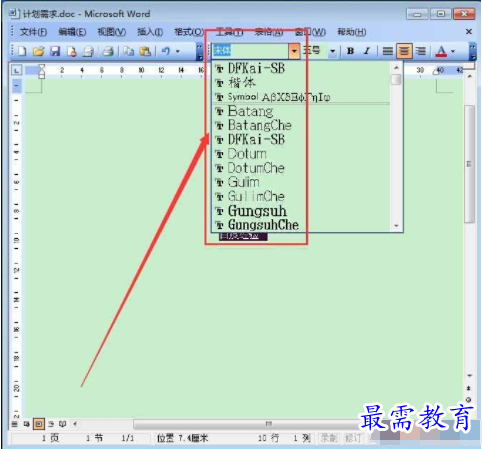Open the 文件(F) menu
The width and height of the screenshot is (482, 449).
(x=33, y=32)
